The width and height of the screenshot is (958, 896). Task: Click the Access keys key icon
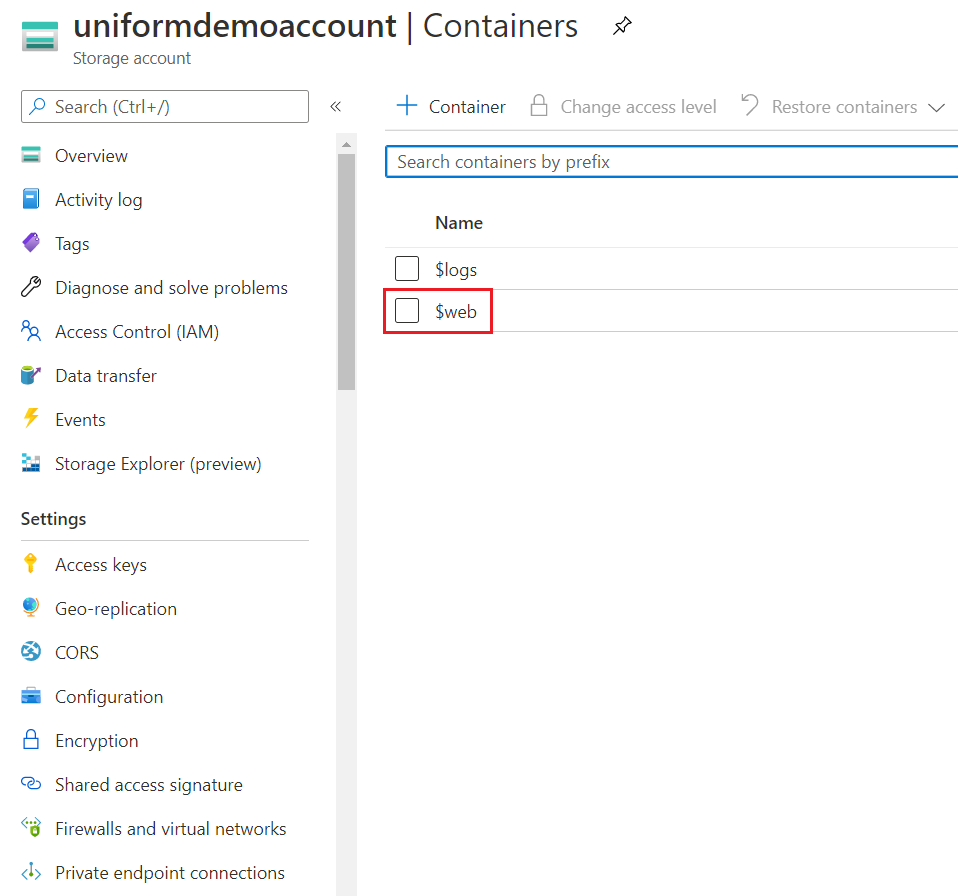point(31,564)
